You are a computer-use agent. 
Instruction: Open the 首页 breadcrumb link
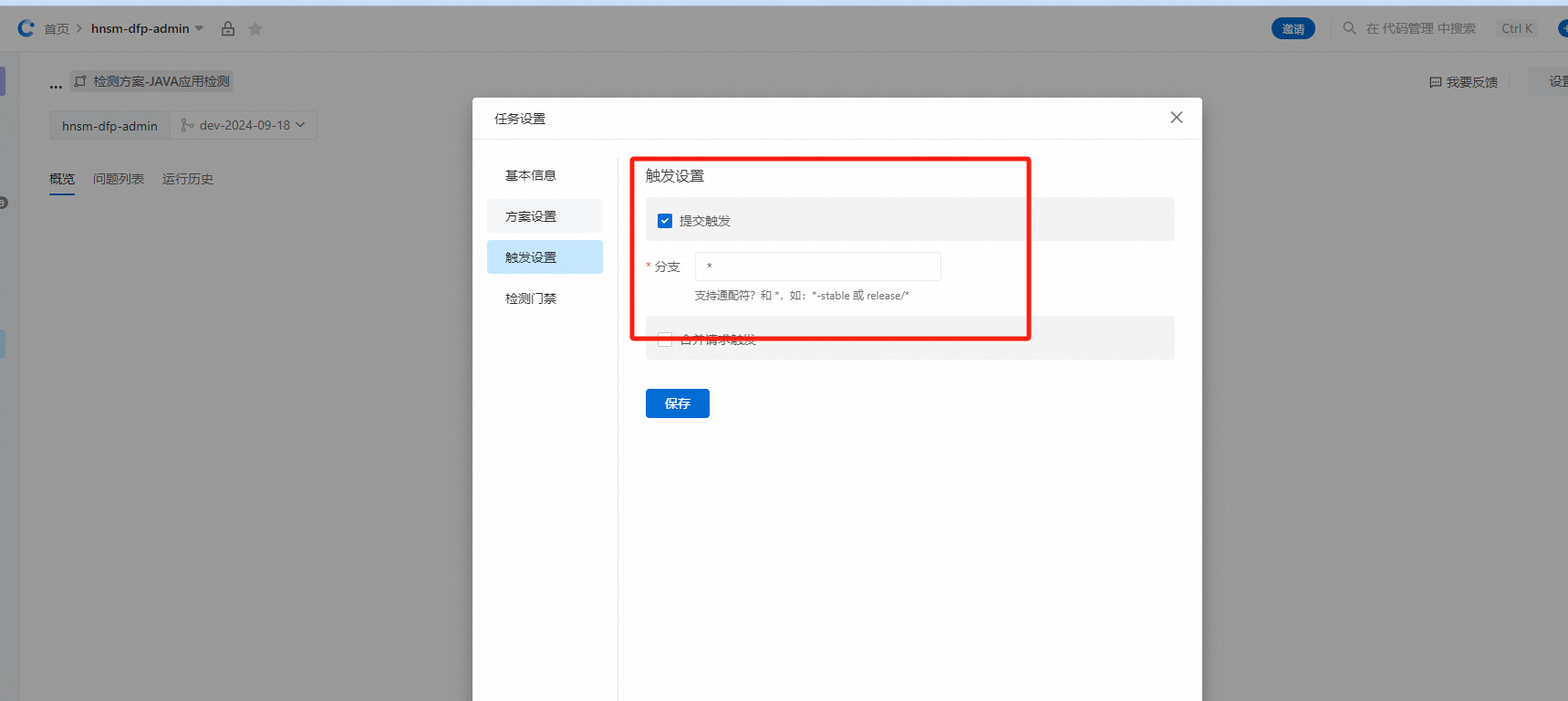(57, 29)
